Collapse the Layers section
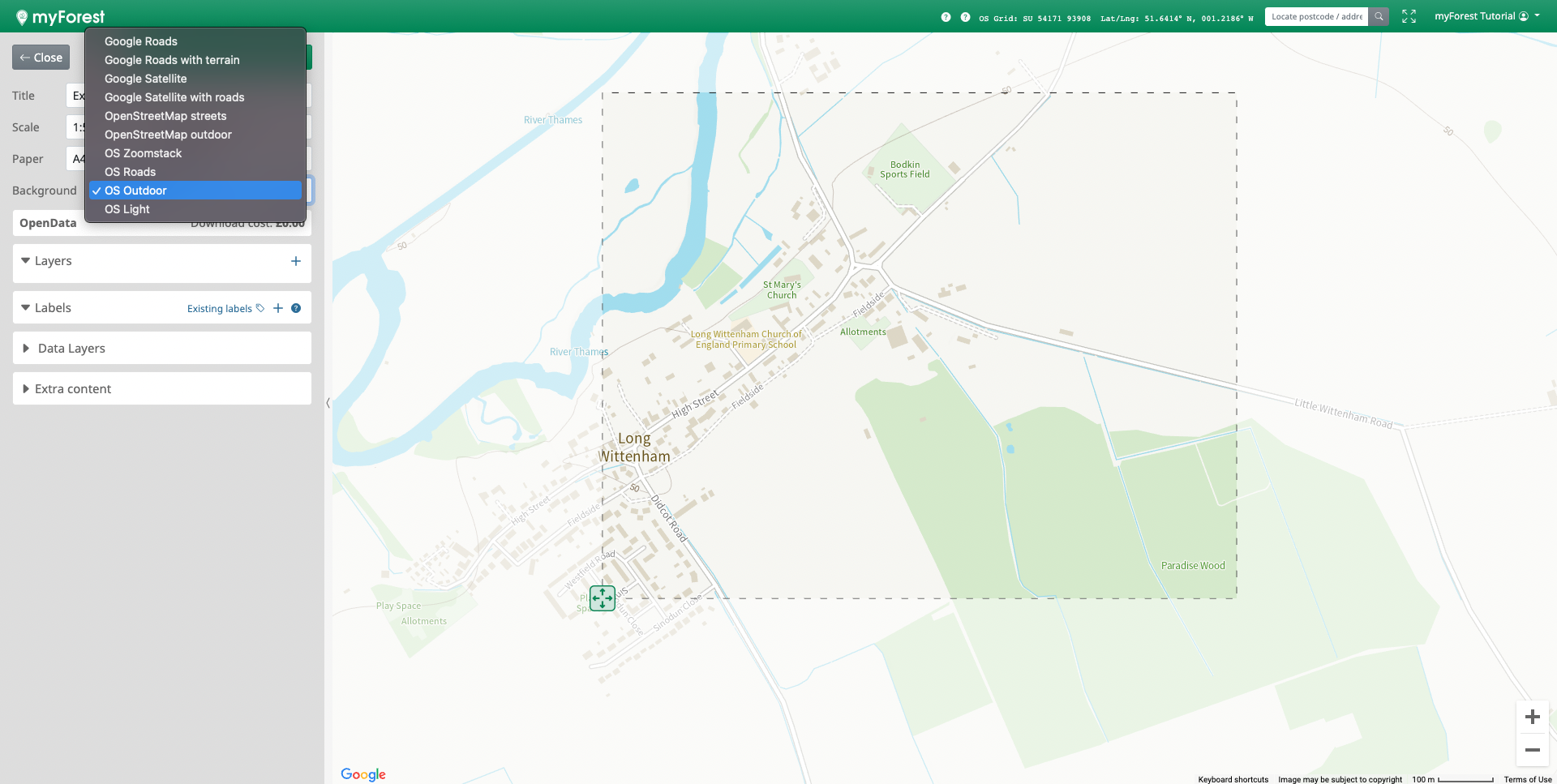Image resolution: width=1557 pixels, height=784 pixels. tap(26, 261)
